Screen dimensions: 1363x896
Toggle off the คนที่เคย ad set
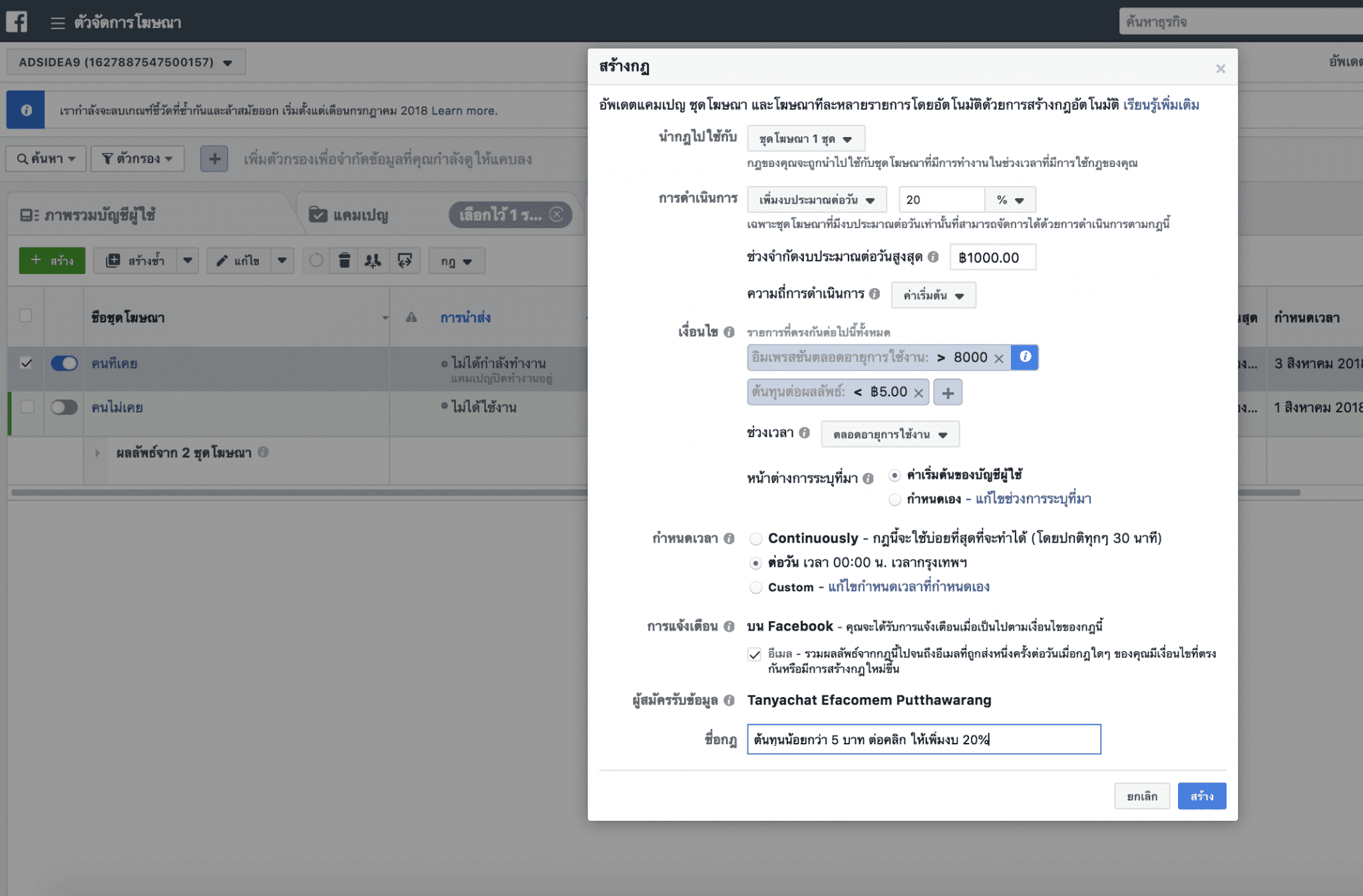coord(65,363)
